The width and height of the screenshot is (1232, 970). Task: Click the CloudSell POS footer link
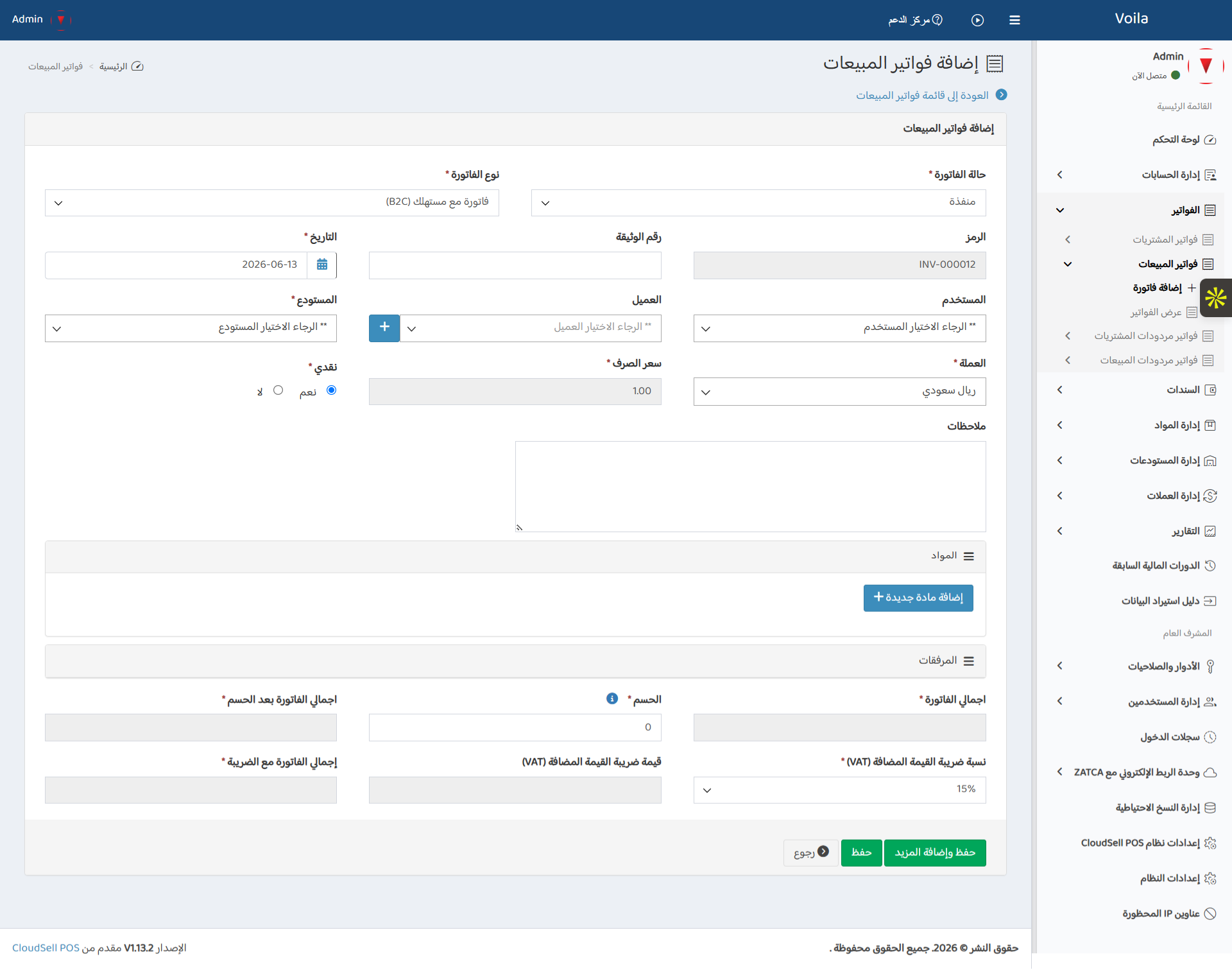click(46, 948)
